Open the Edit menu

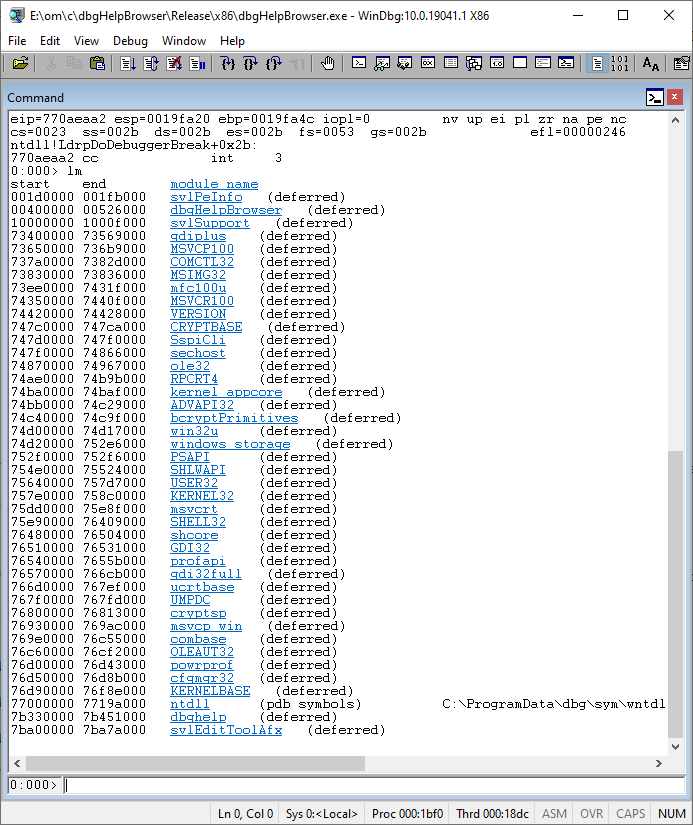click(x=50, y=41)
